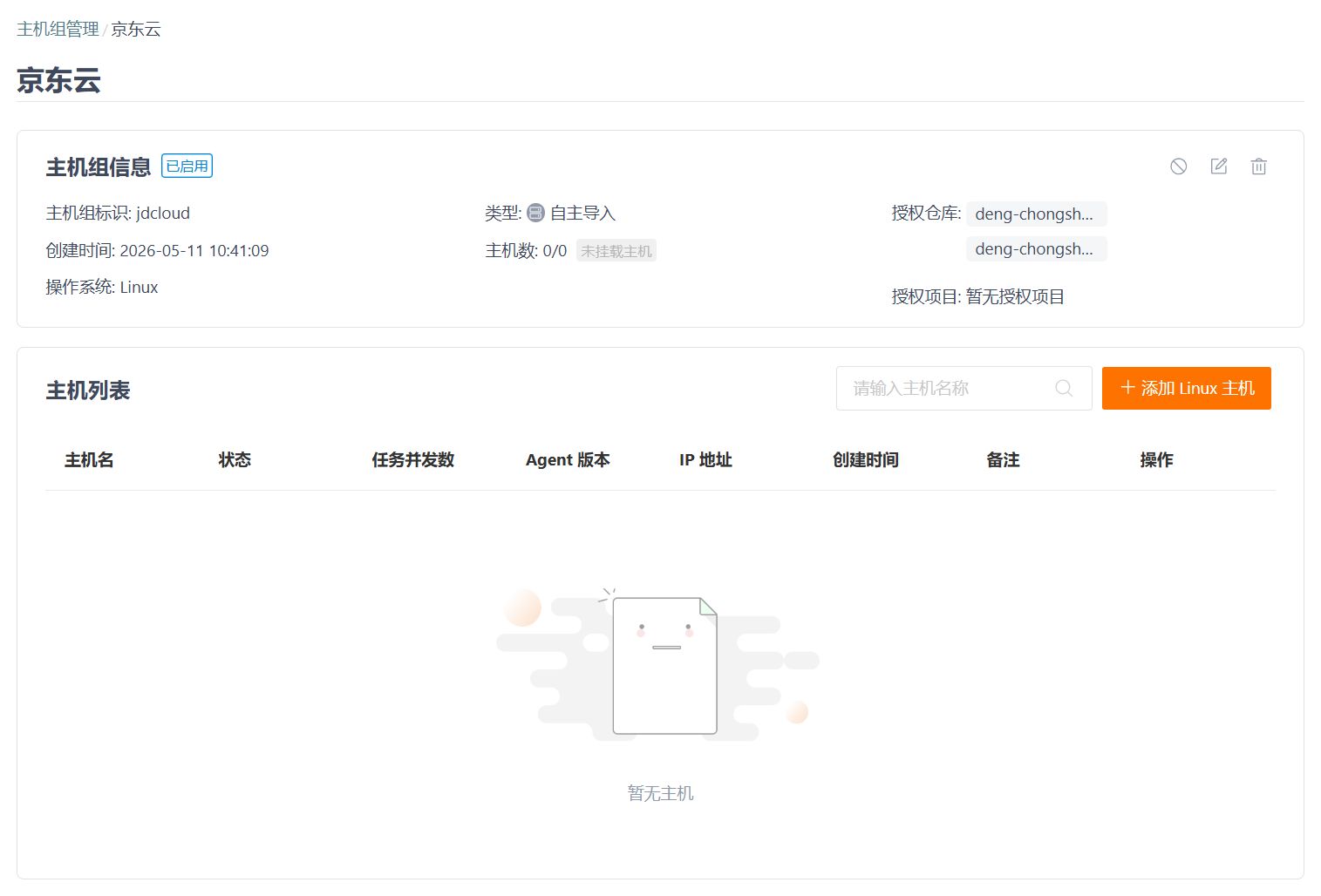Click the first deng-chongsh... repository tag
The width and height of the screenshot is (1321, 896).
pyautogui.click(x=1036, y=214)
